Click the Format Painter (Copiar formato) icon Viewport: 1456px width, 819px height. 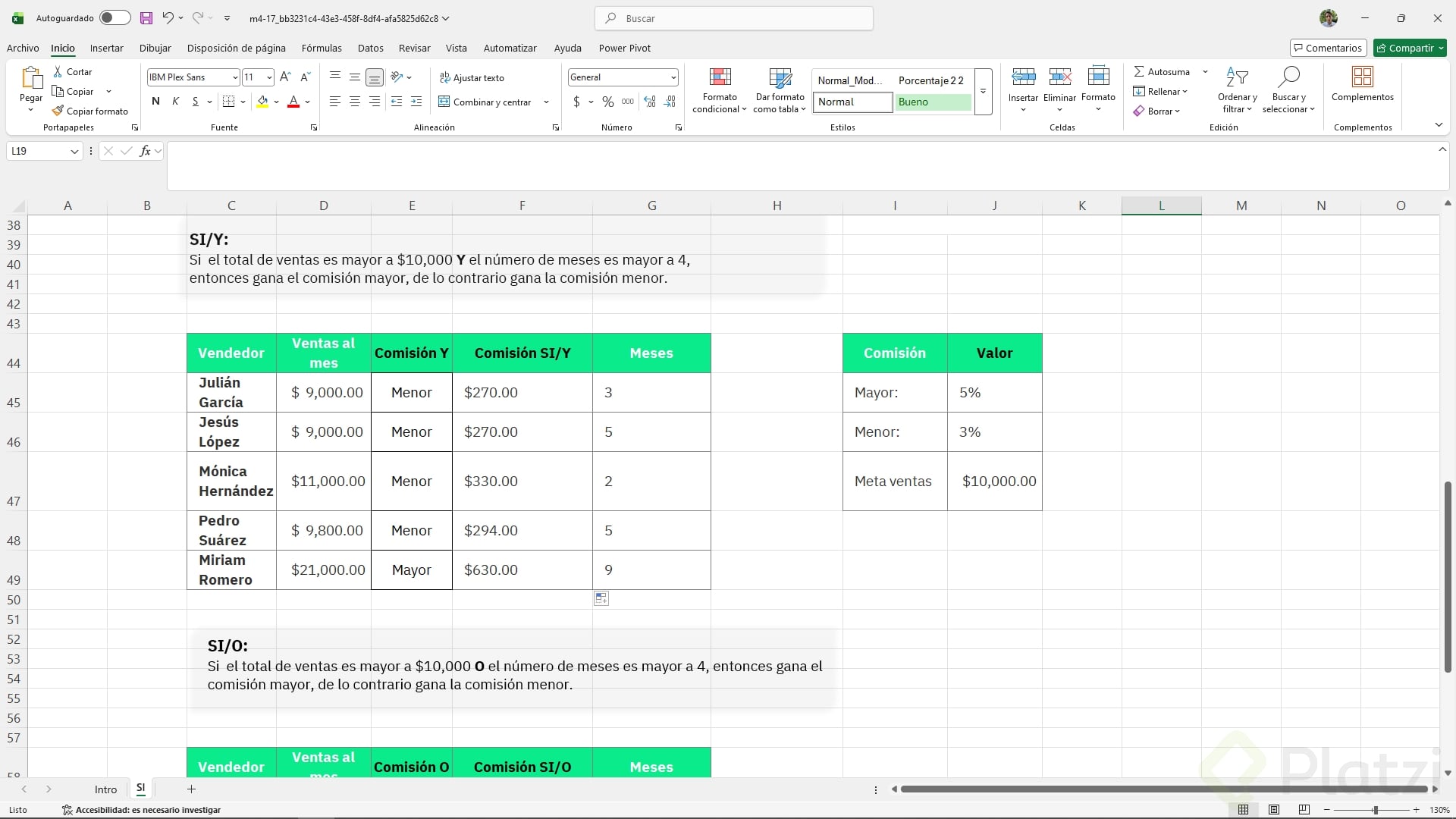[x=58, y=111]
